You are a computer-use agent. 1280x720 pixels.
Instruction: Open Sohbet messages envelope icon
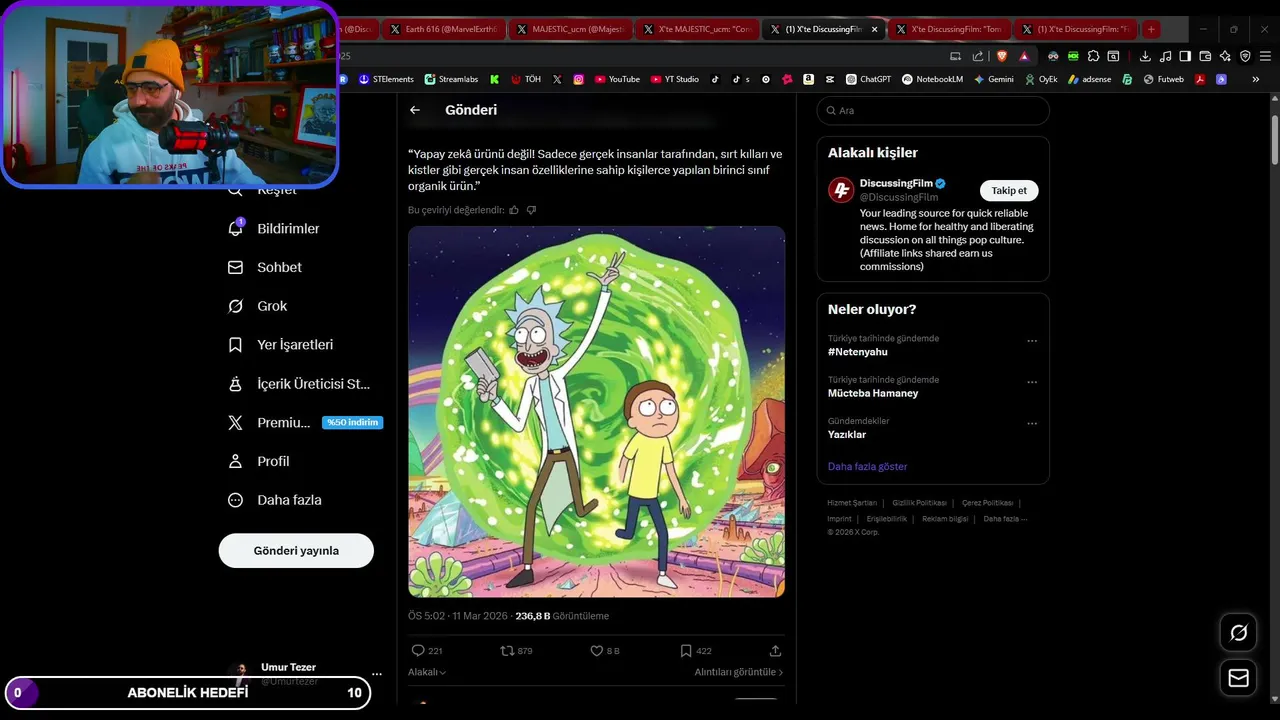pos(235,267)
